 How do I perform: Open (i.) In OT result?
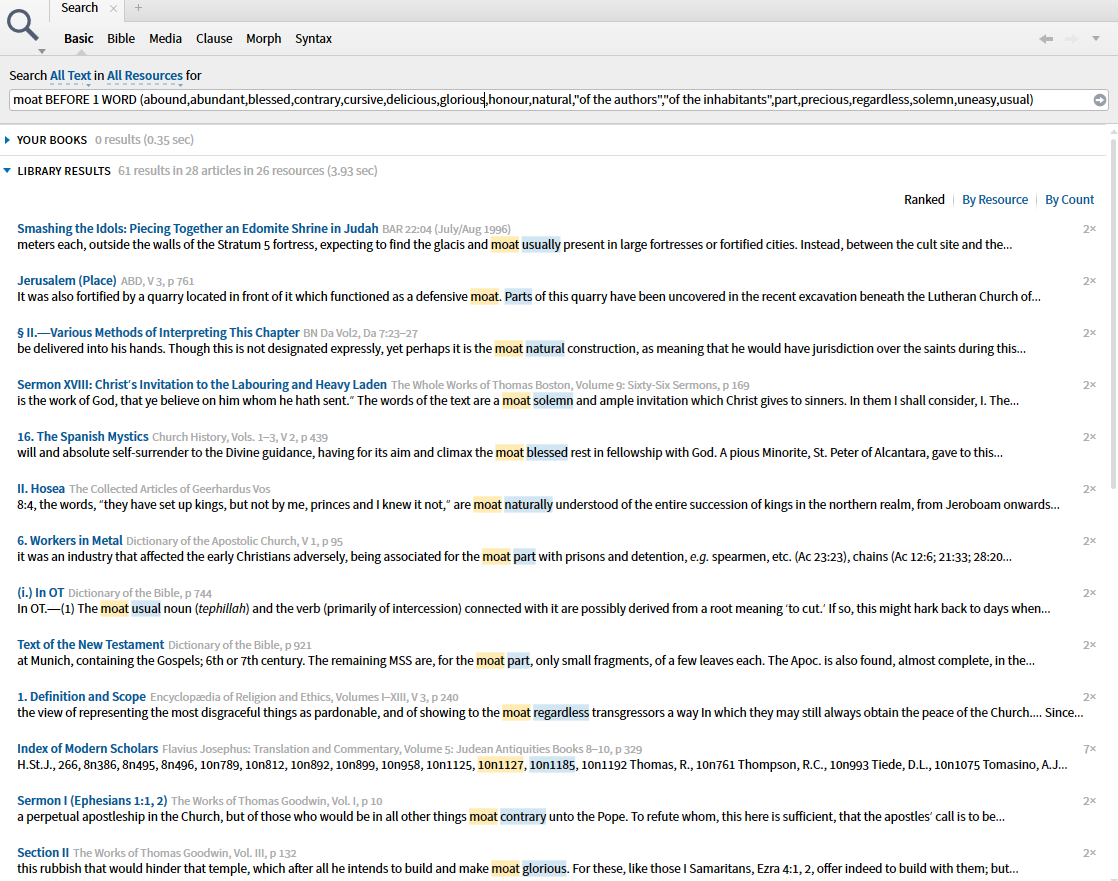41,592
